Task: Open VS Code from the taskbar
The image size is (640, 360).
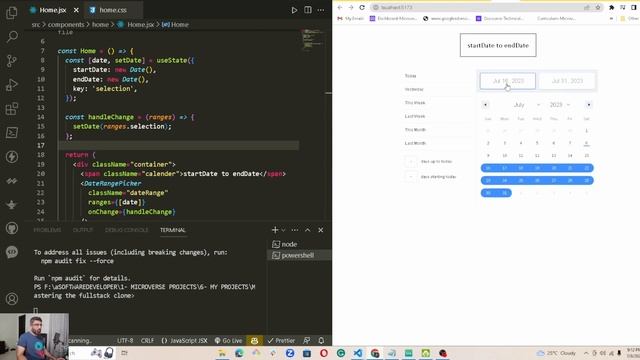Action: tap(358, 353)
